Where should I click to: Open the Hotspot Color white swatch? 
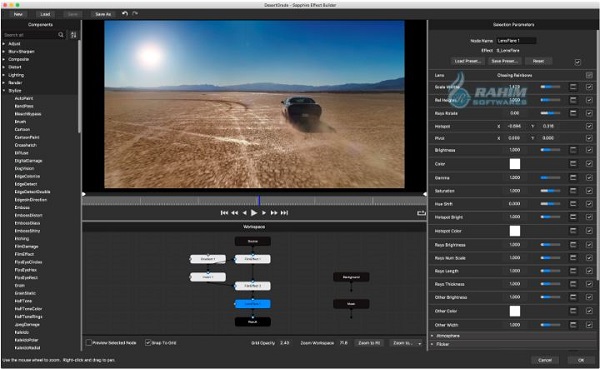tap(515, 231)
